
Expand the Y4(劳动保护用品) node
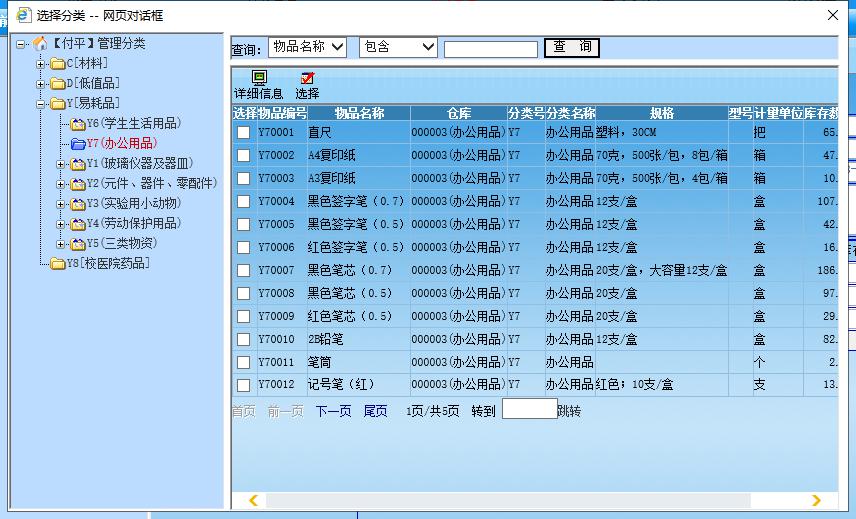61,224
